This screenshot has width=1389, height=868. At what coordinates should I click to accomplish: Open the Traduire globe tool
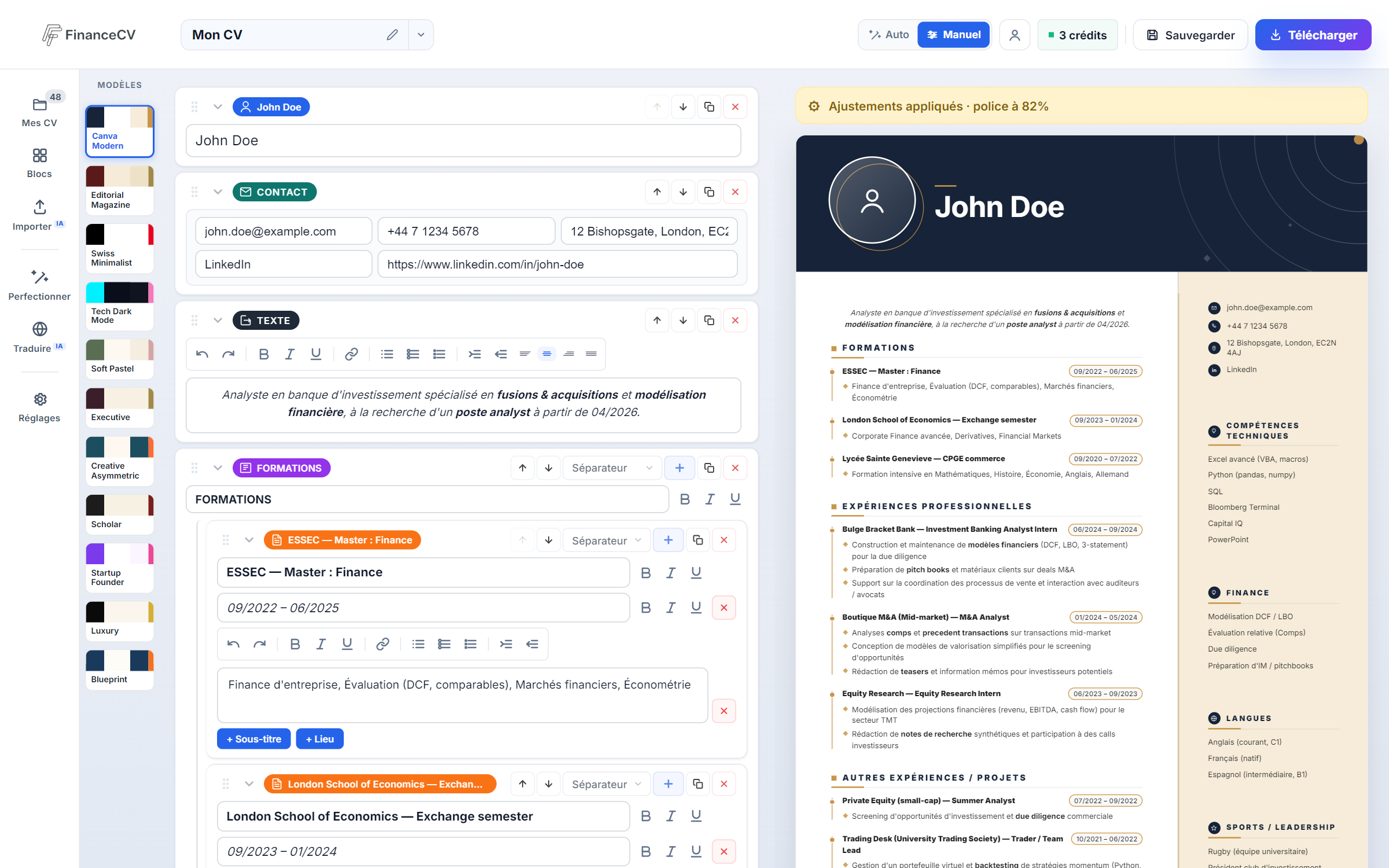39,337
